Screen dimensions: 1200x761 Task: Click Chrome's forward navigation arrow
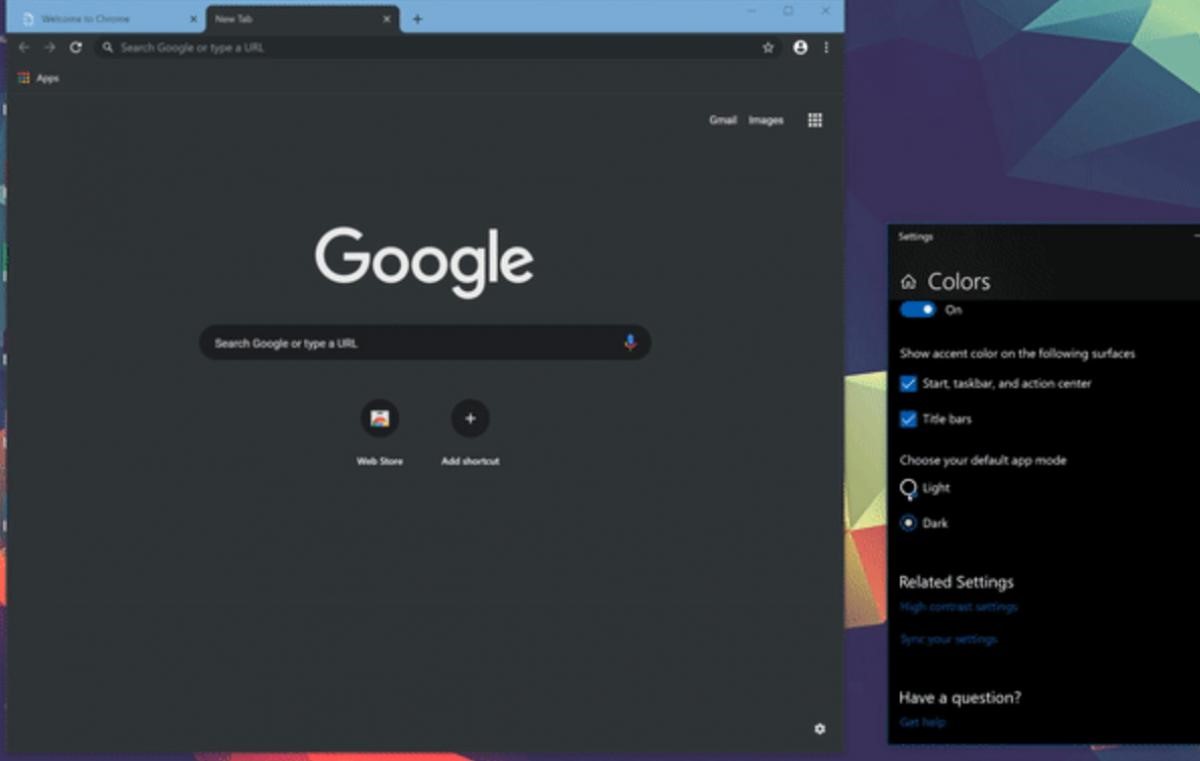(49, 47)
